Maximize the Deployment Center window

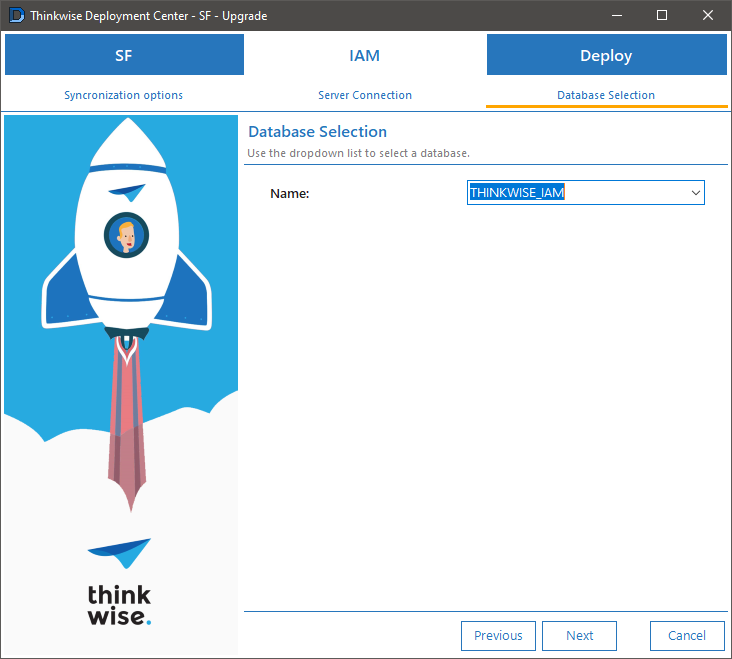tap(662, 15)
